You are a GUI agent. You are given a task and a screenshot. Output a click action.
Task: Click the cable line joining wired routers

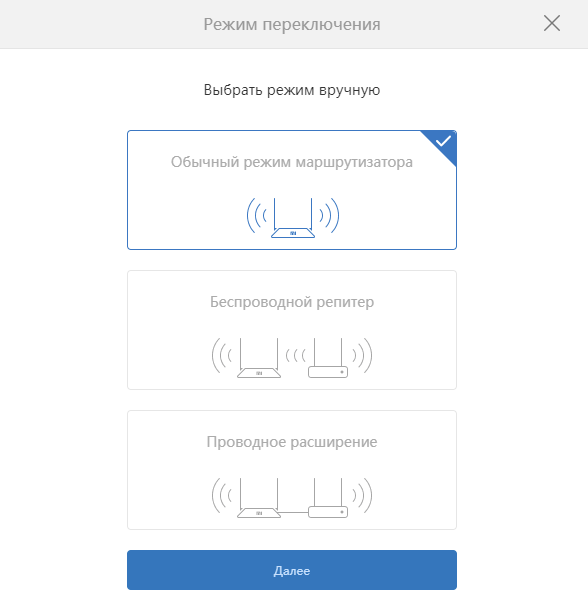[x=294, y=512]
